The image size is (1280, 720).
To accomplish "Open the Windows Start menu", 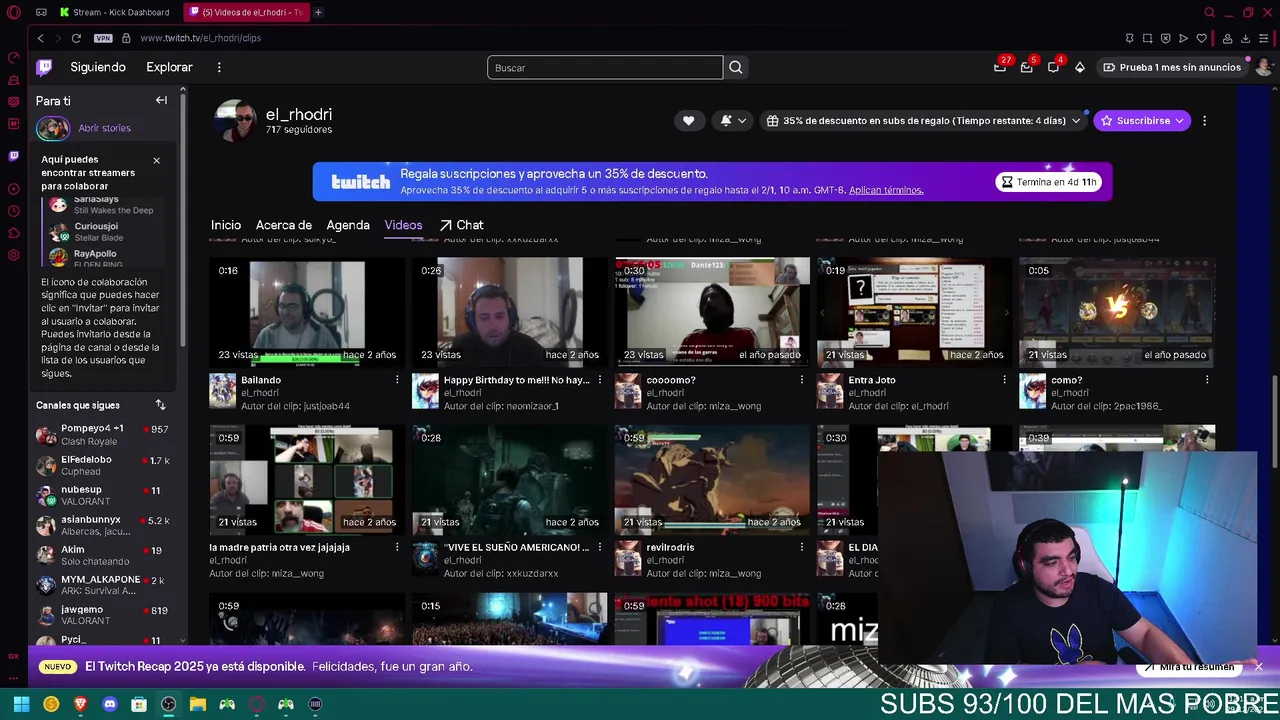I will coord(21,704).
